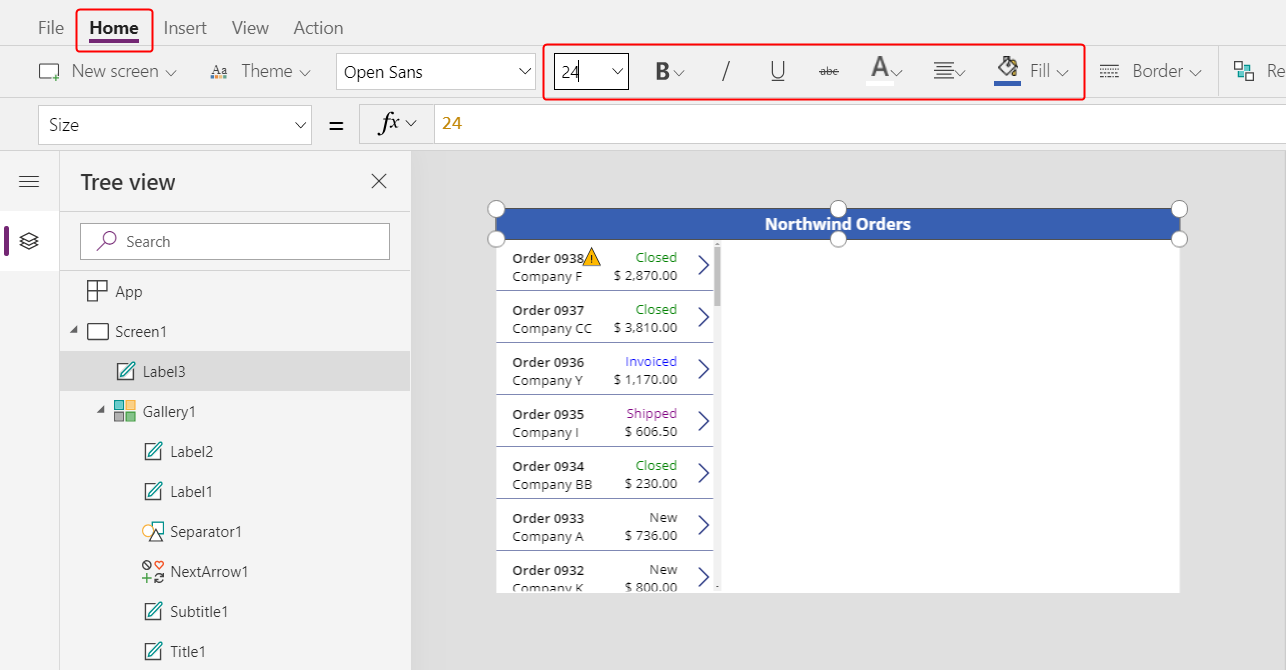Switch to the Action menu
Image resolution: width=1286 pixels, height=670 pixels.
318,27
